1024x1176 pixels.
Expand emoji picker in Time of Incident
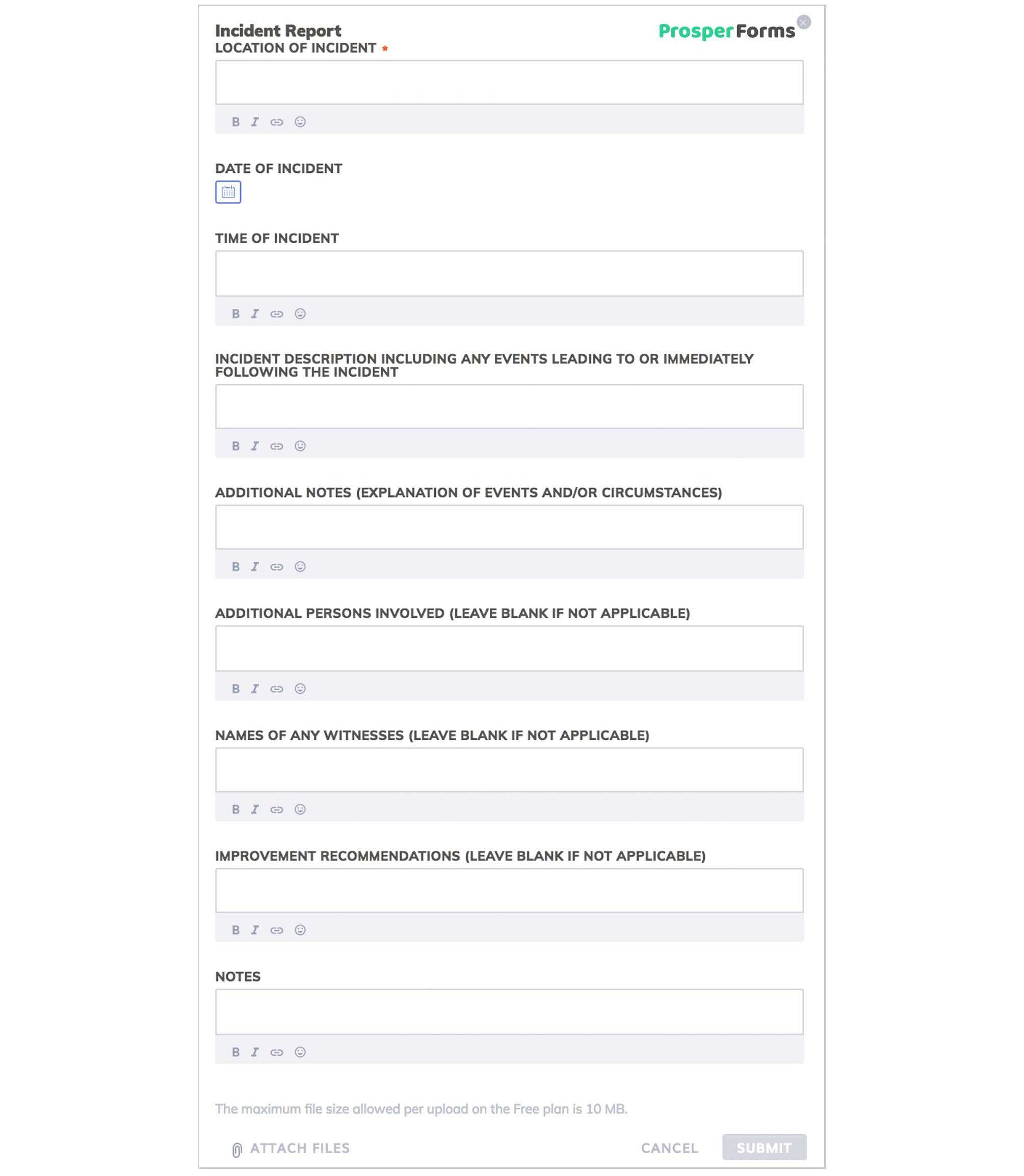click(300, 313)
